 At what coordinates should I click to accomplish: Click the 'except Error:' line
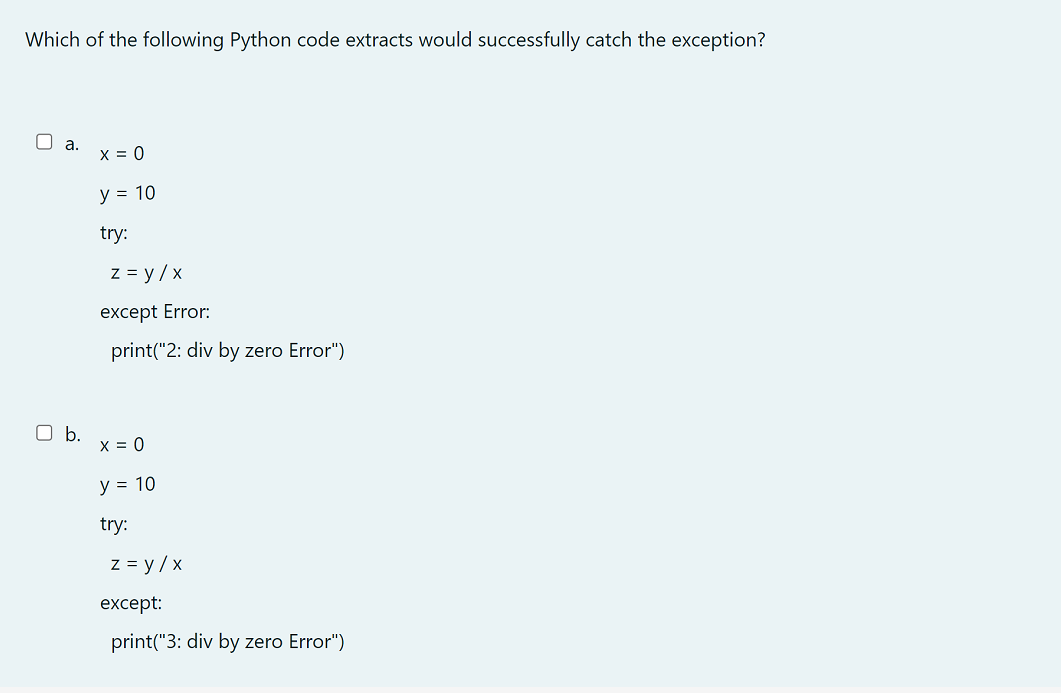(155, 312)
